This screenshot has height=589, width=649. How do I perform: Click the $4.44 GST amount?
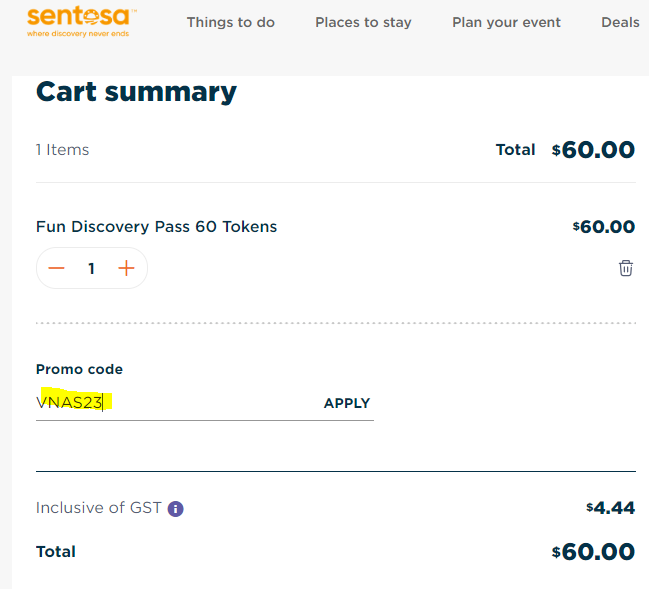coord(610,508)
